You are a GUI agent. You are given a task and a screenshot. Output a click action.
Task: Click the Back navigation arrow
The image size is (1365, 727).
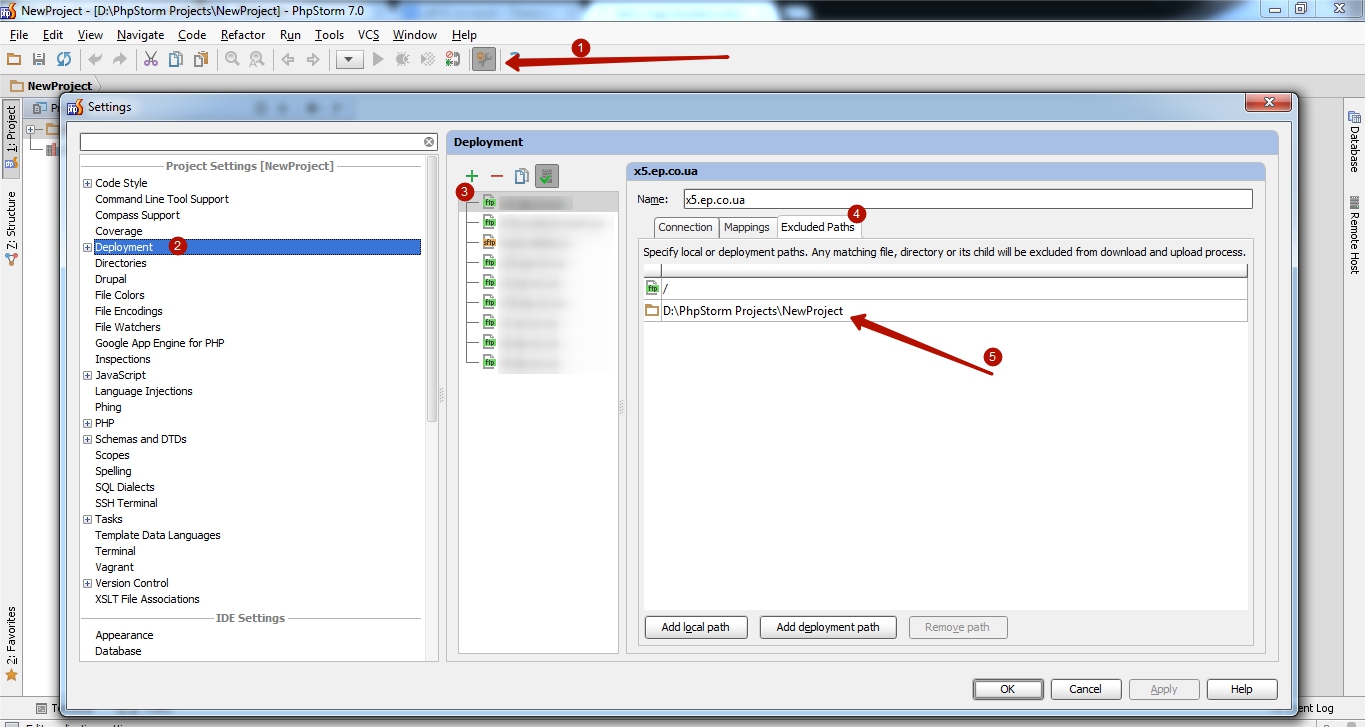(x=288, y=59)
